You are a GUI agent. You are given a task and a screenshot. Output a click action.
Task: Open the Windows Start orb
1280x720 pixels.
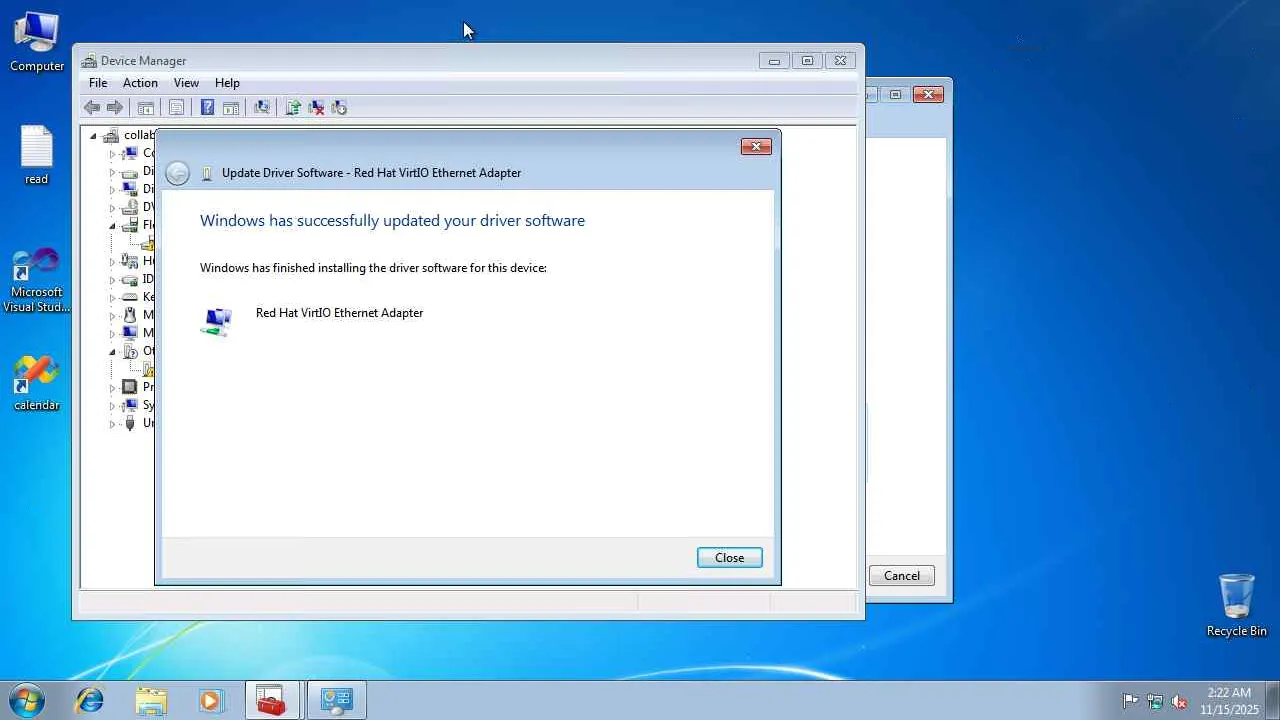(27, 700)
